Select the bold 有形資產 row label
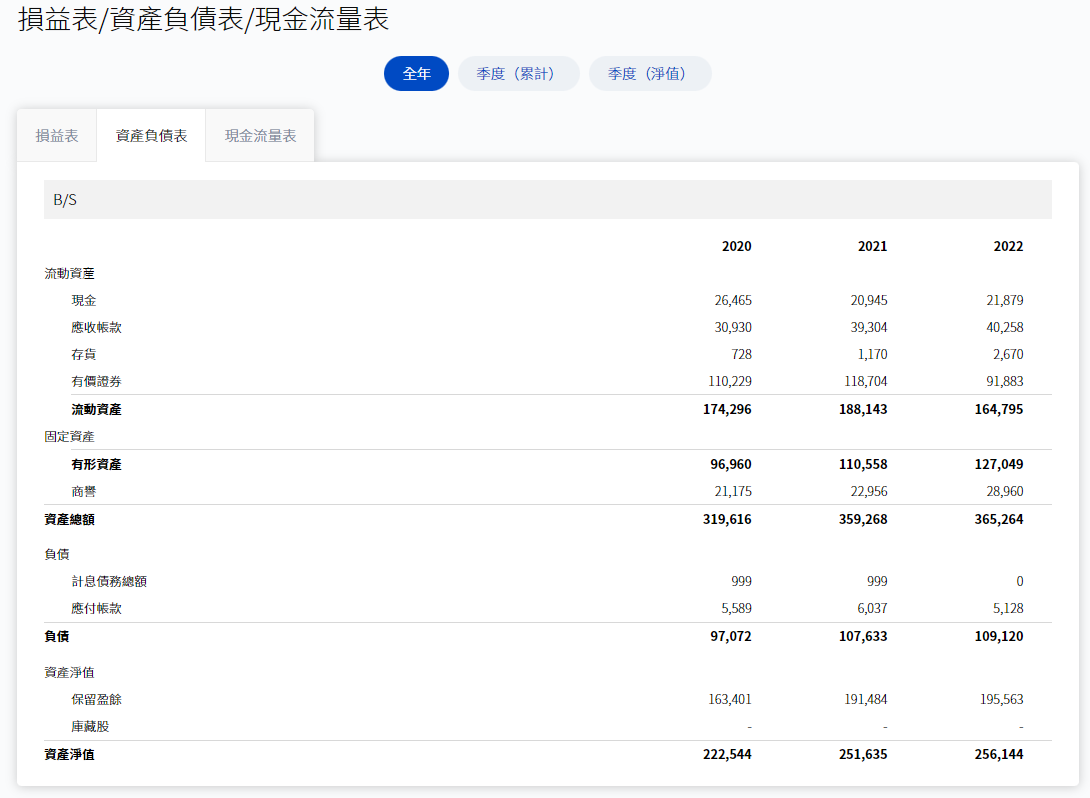The height and width of the screenshot is (798, 1090). 97,464
